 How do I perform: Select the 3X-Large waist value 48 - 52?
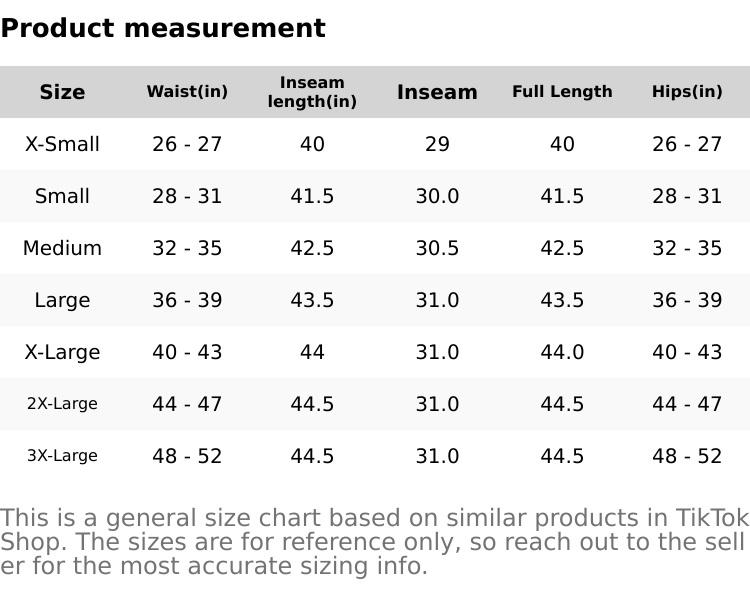tap(187, 456)
